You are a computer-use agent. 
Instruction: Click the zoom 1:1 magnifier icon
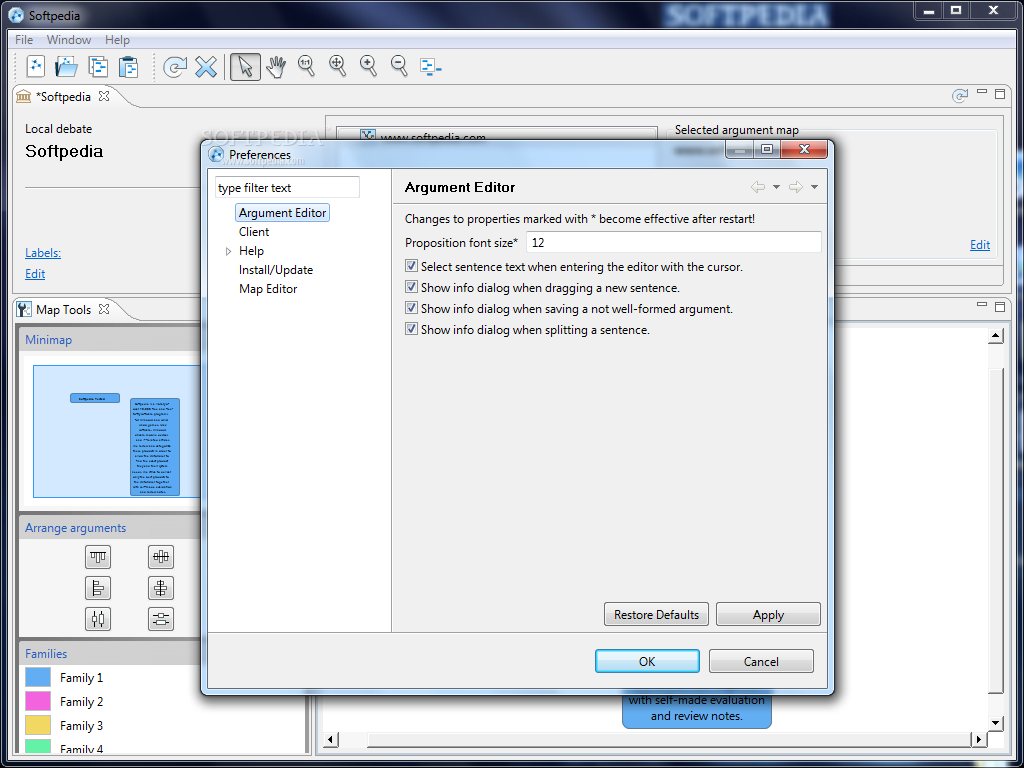point(306,66)
